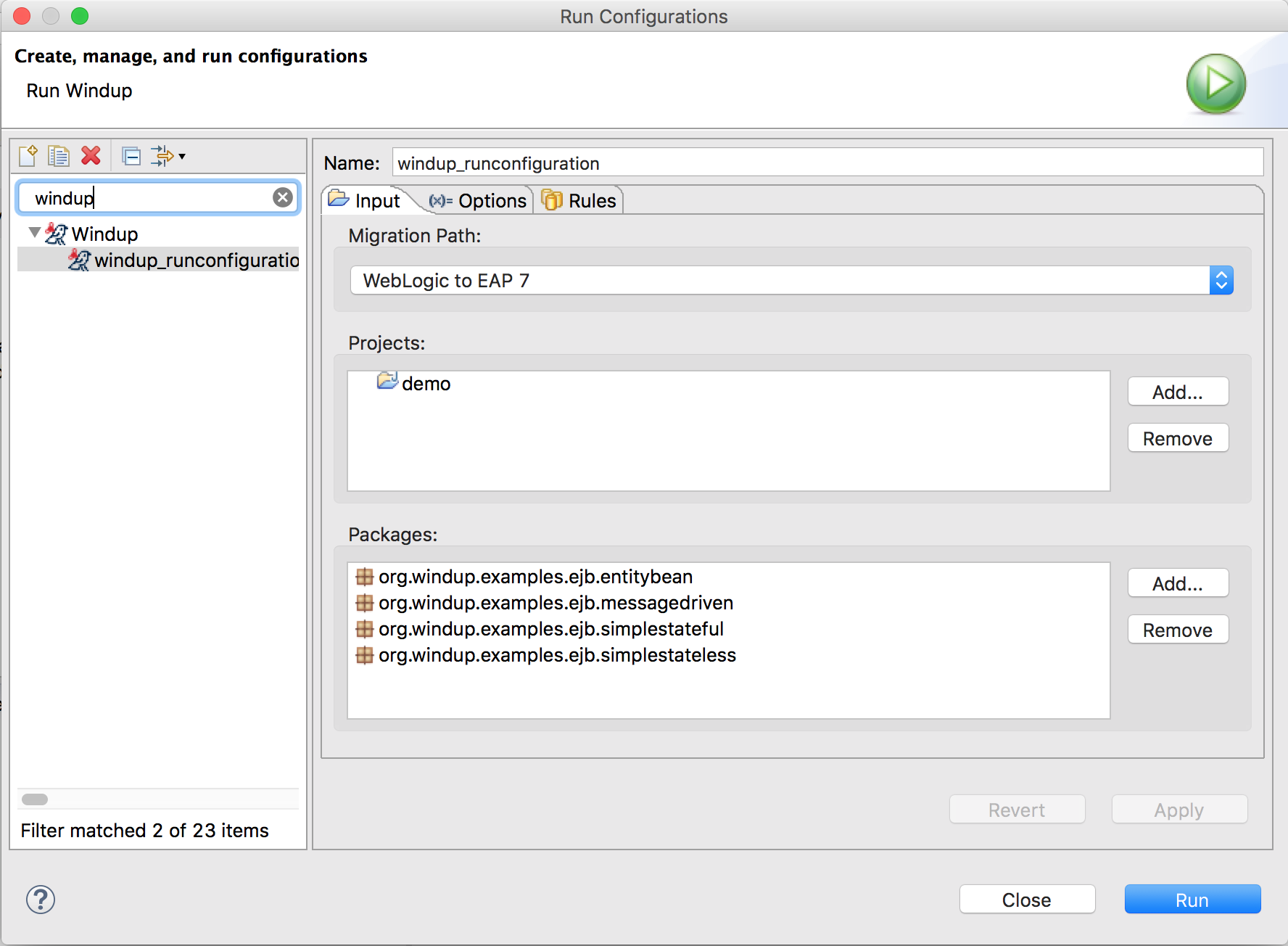Click the horizontal scrollbar in configuration tree
Image resolution: width=1288 pixels, height=946 pixels.
tap(35, 799)
